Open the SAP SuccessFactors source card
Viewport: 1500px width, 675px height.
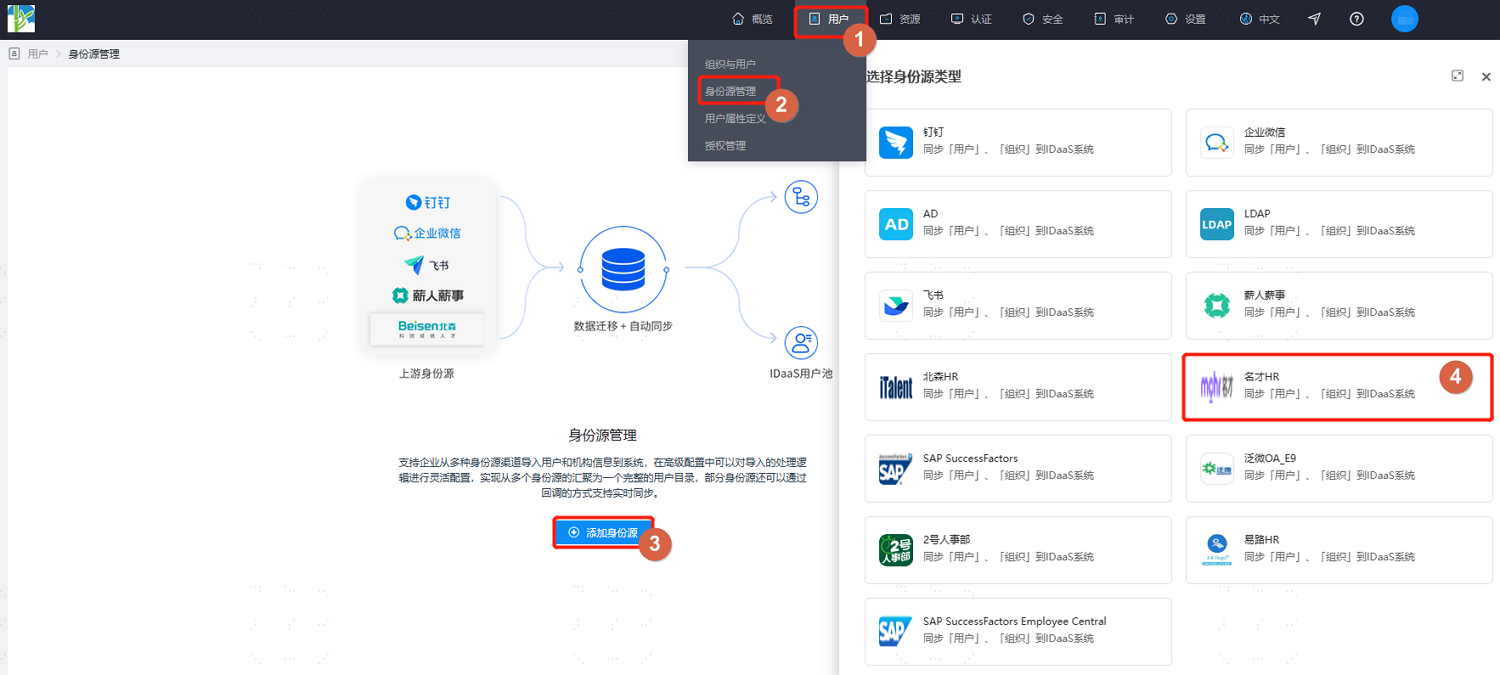(1018, 468)
